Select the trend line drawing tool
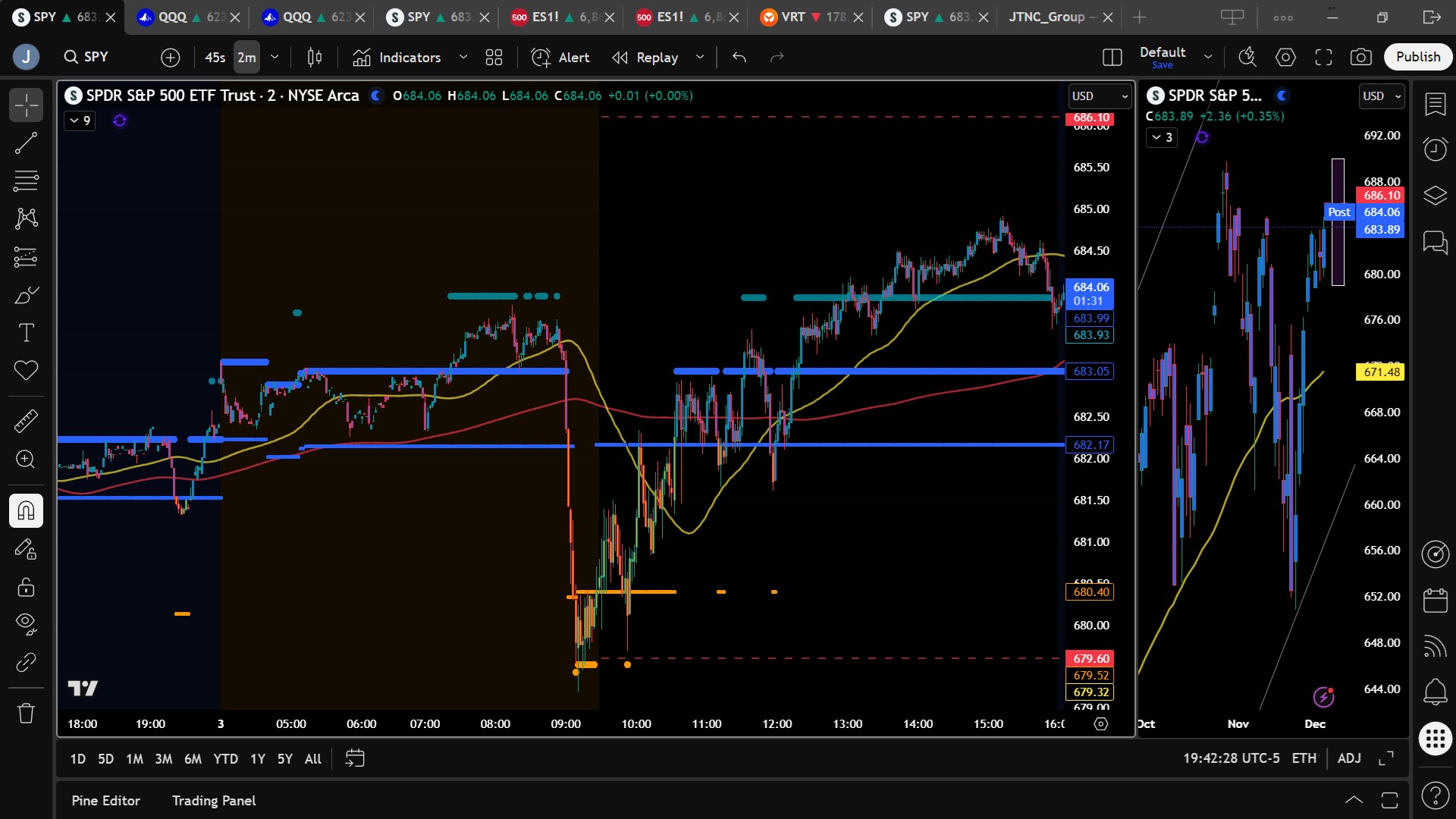Screen dimensions: 1456x819 pyautogui.click(x=26, y=143)
